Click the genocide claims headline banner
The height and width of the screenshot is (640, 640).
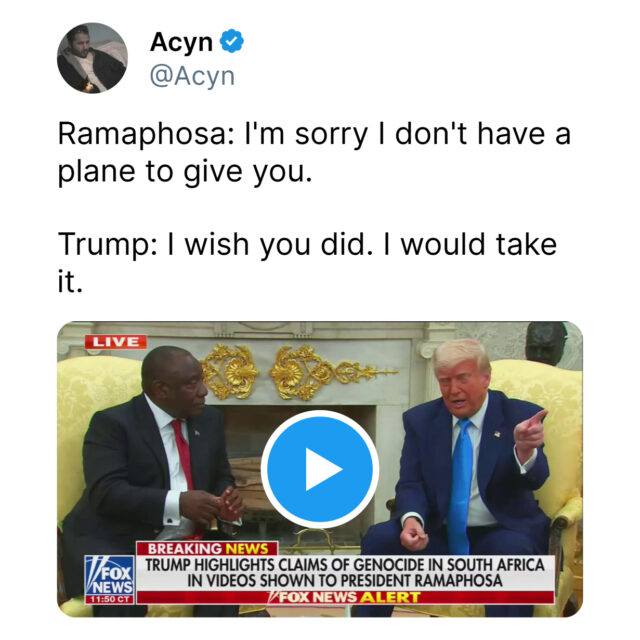tap(345, 573)
